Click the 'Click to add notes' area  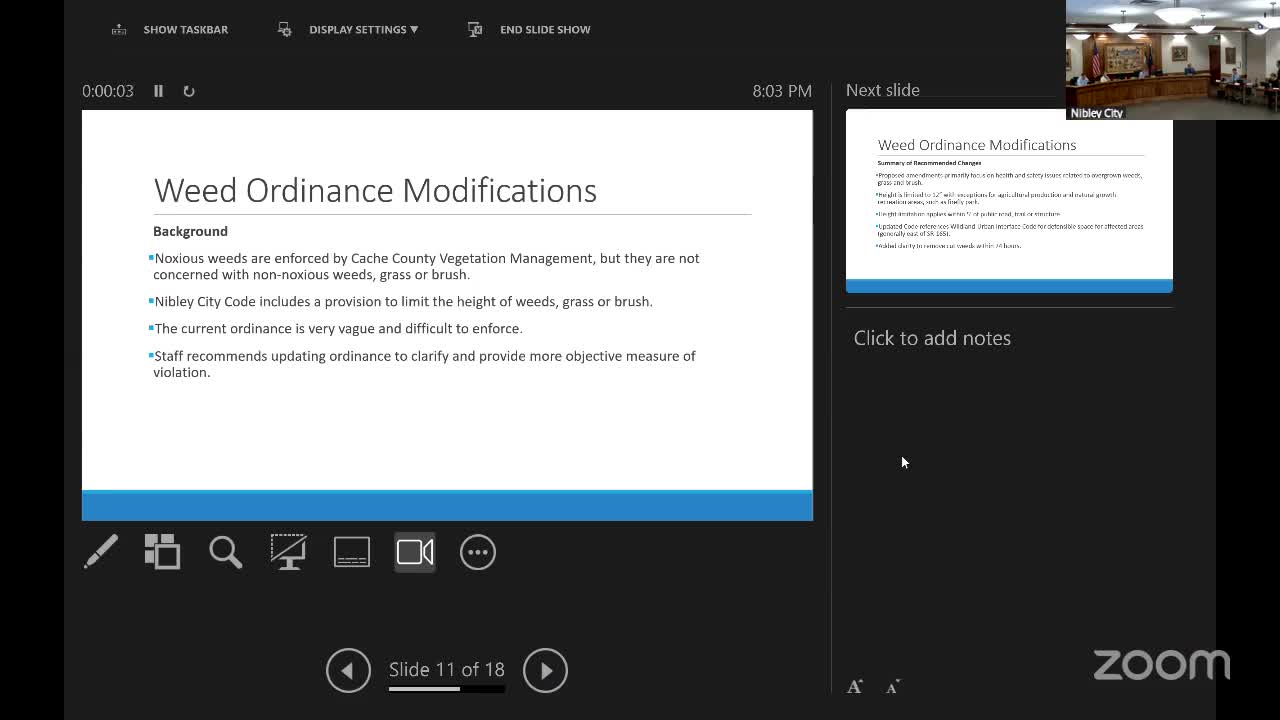click(x=932, y=338)
